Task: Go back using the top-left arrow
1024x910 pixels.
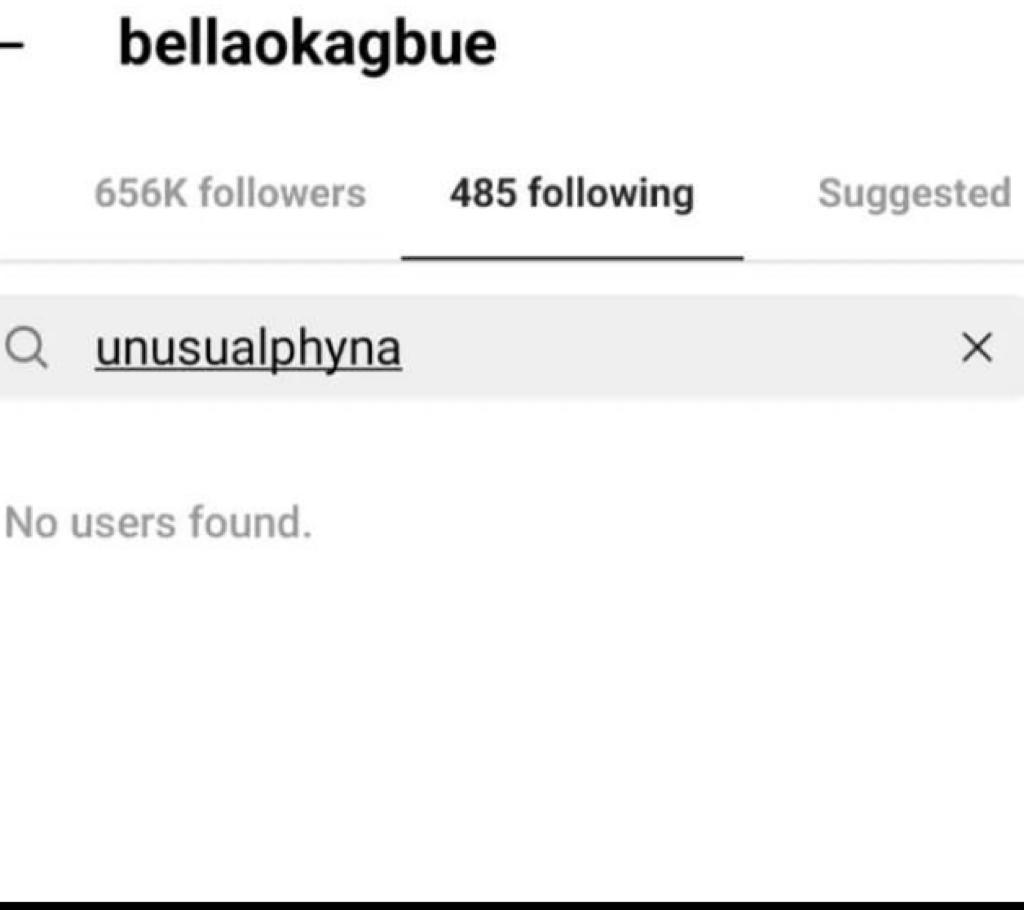Action: pos(11,46)
